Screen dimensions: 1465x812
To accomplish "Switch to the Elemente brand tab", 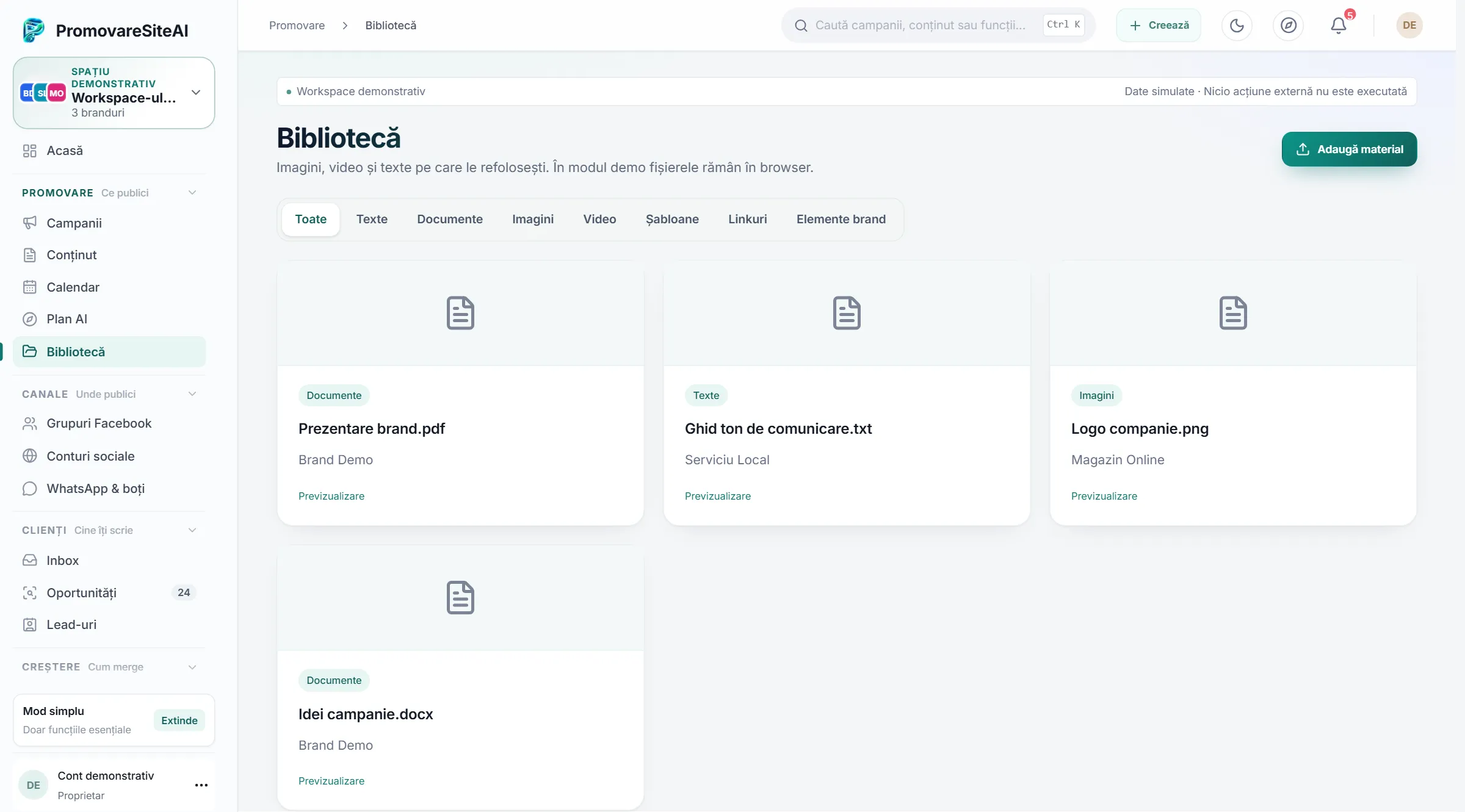I will pos(841,219).
